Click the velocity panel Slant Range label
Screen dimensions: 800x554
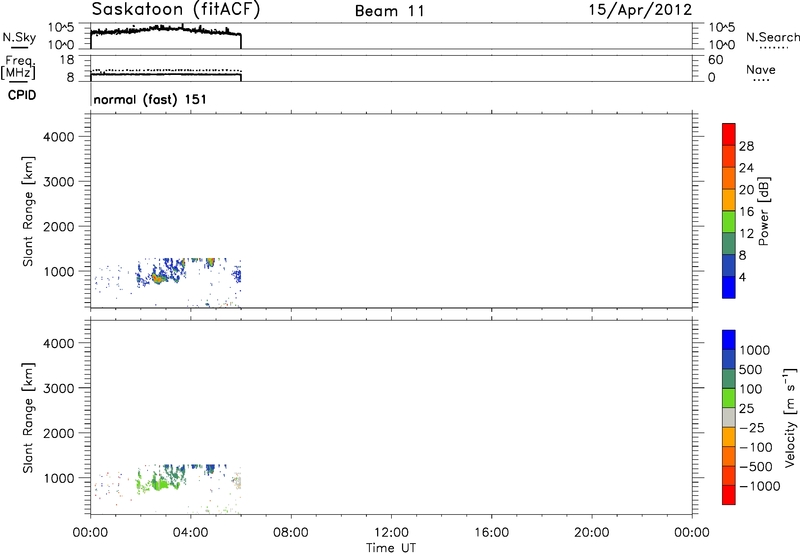[x=28, y=418]
